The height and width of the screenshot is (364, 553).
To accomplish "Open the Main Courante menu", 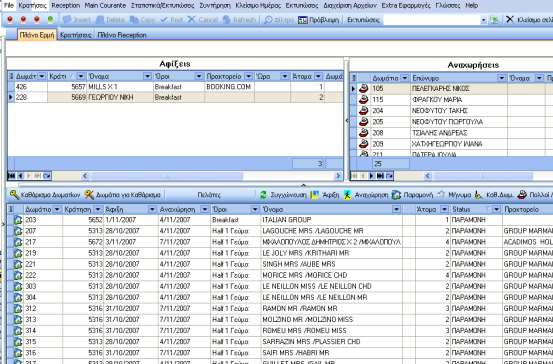I will click(x=105, y=5).
